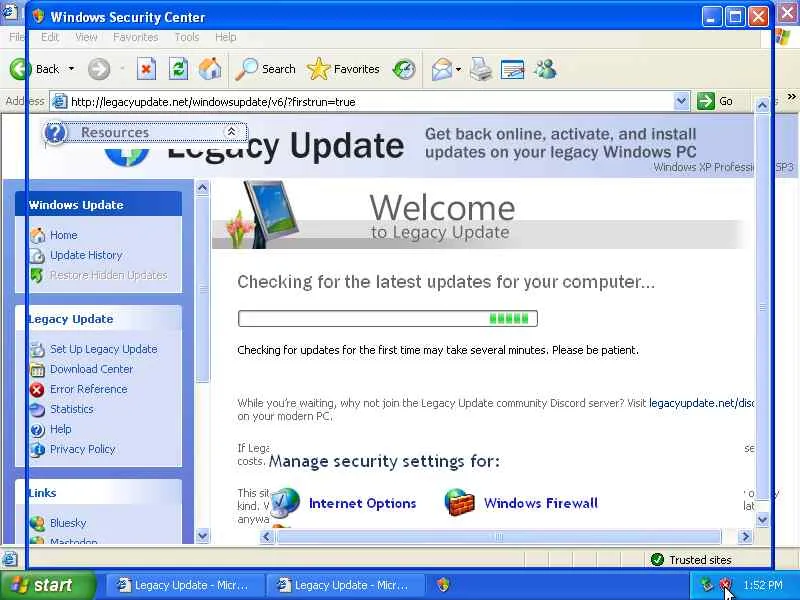Click the update check progress bar

click(388, 318)
